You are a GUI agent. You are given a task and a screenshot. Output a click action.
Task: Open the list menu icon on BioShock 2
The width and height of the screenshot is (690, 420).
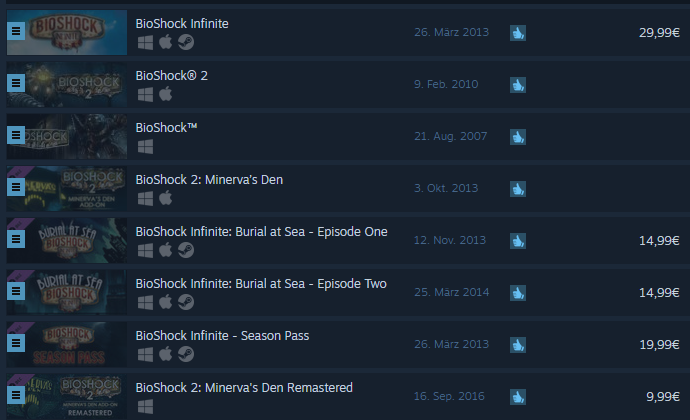pyautogui.click(x=16, y=83)
